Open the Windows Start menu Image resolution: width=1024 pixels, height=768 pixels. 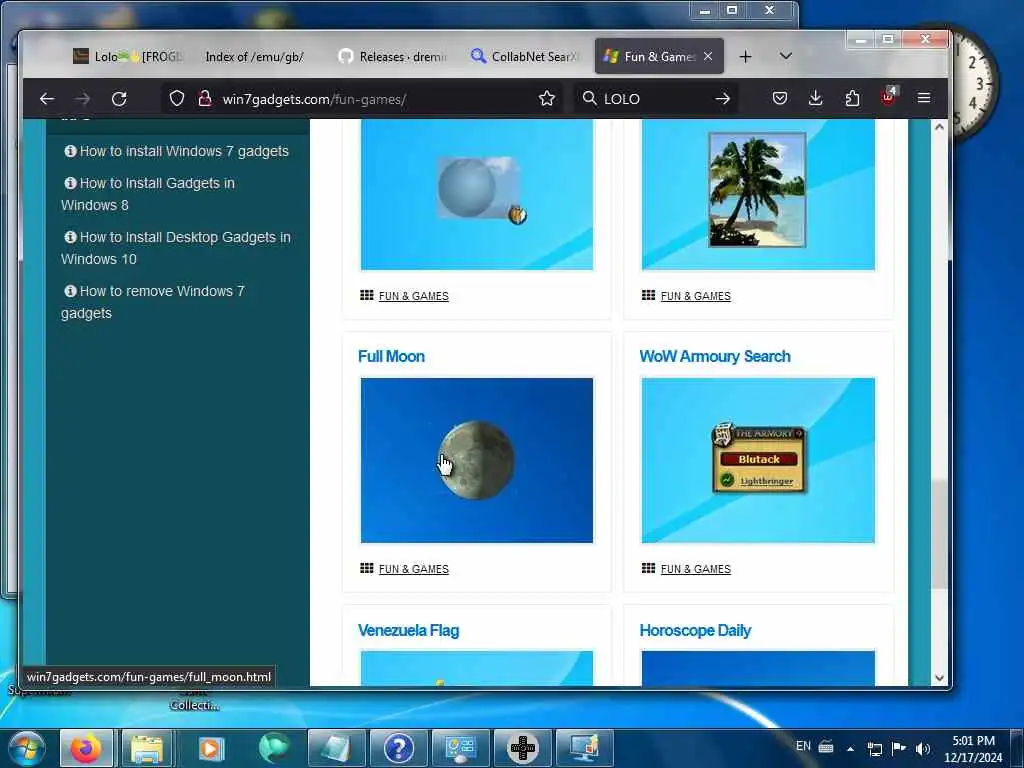click(26, 748)
